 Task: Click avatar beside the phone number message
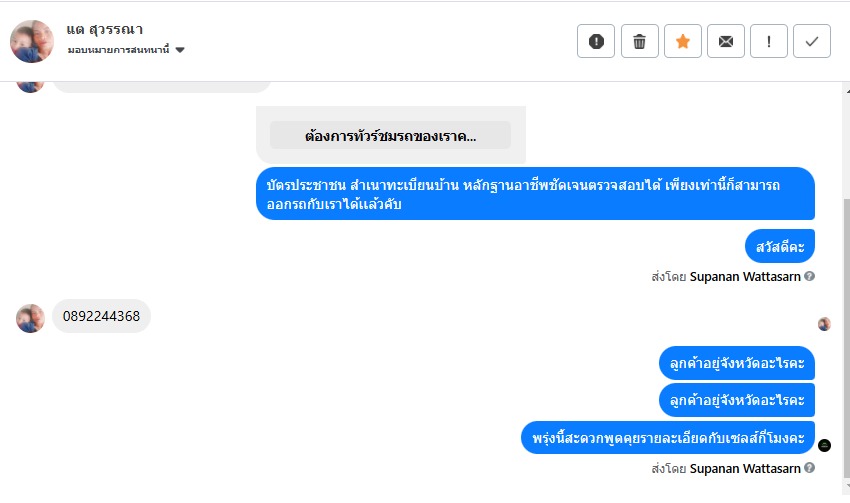pos(31,318)
